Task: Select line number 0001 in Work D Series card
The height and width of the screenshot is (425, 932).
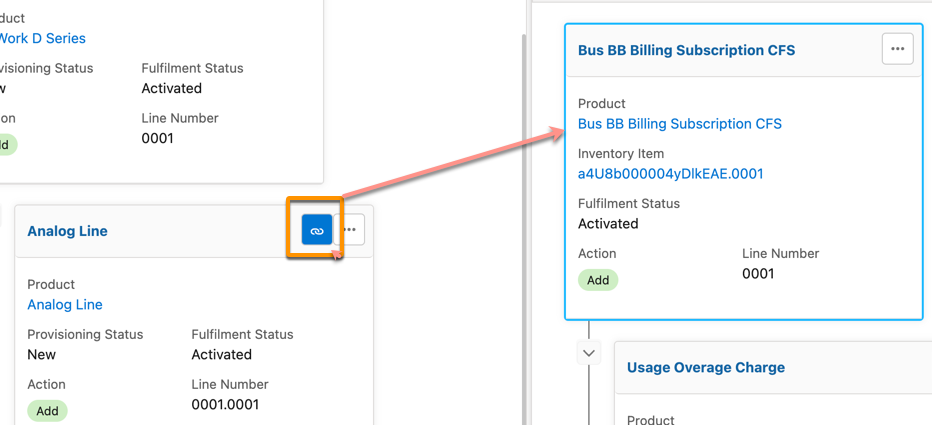Action: click(158, 138)
